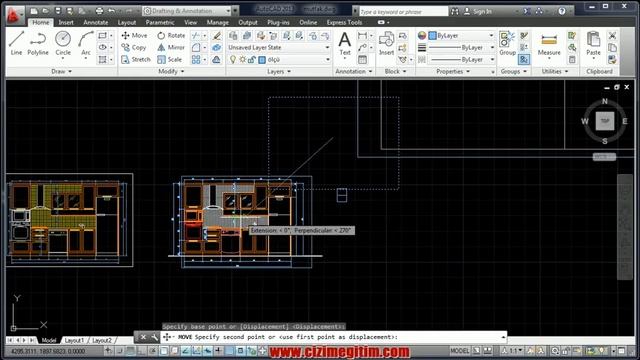
Task: Close the command line with X
Action: (143, 337)
